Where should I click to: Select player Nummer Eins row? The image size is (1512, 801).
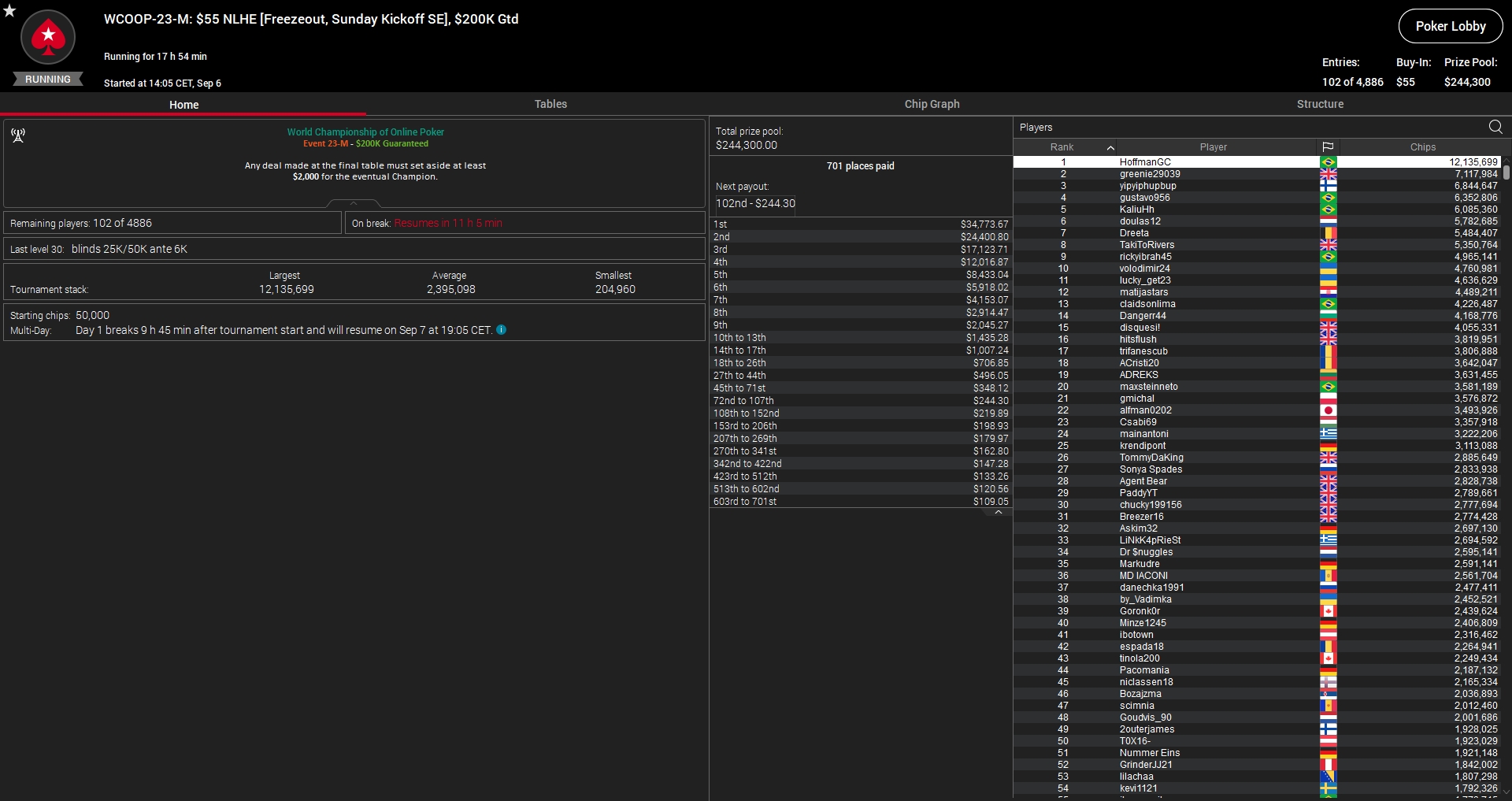(1257, 753)
